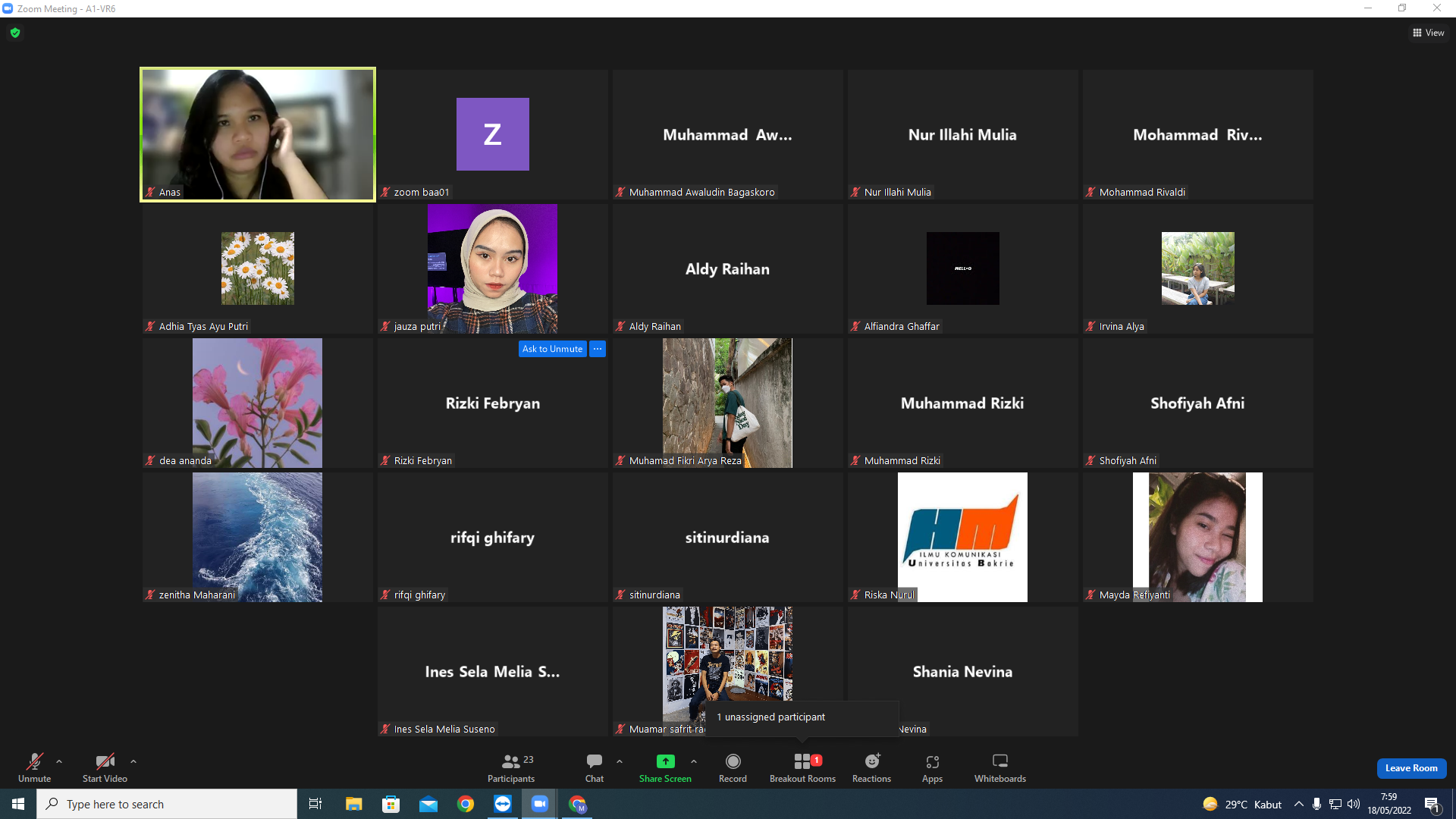The width and height of the screenshot is (1456, 819).
Task: Click the Shofiyah Afni name label
Action: [1128, 461]
